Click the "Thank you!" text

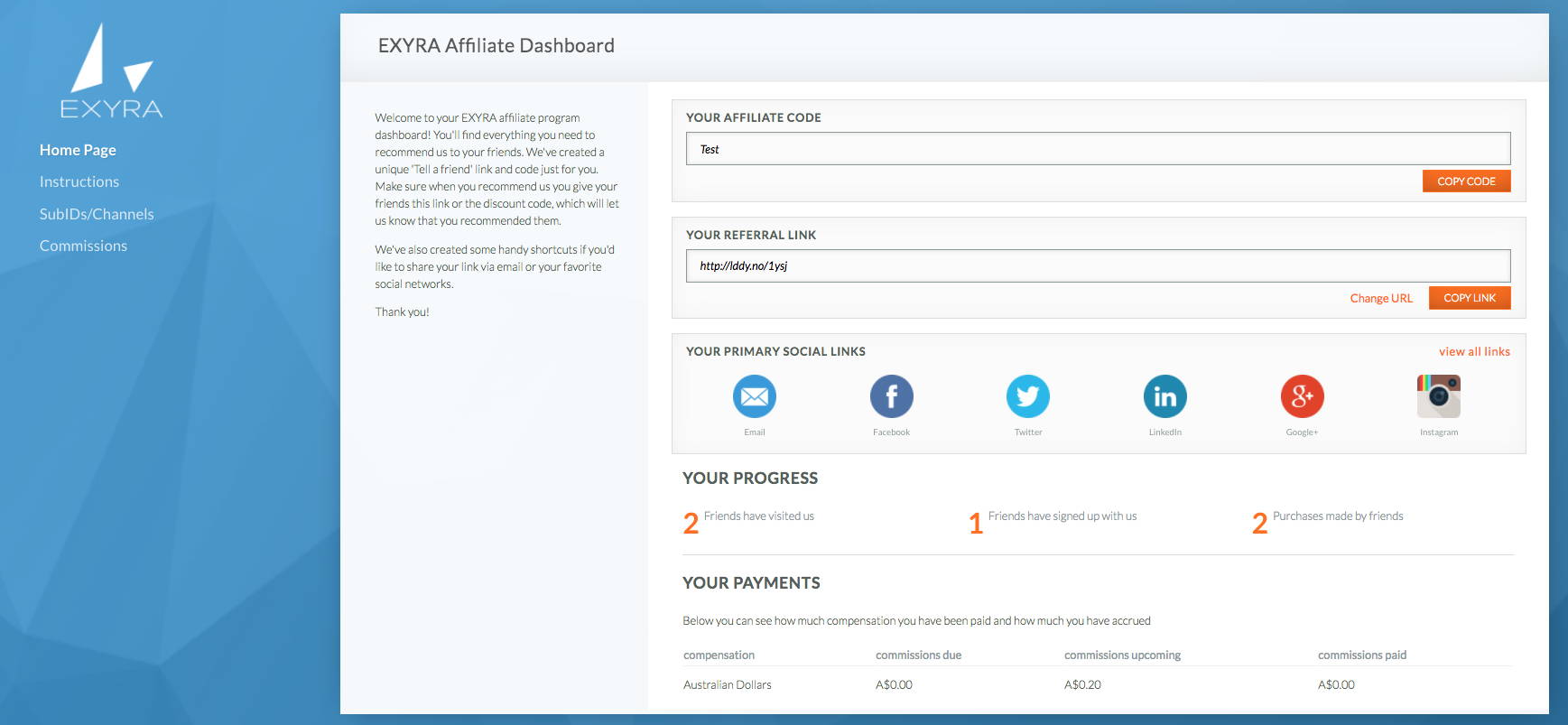402,312
